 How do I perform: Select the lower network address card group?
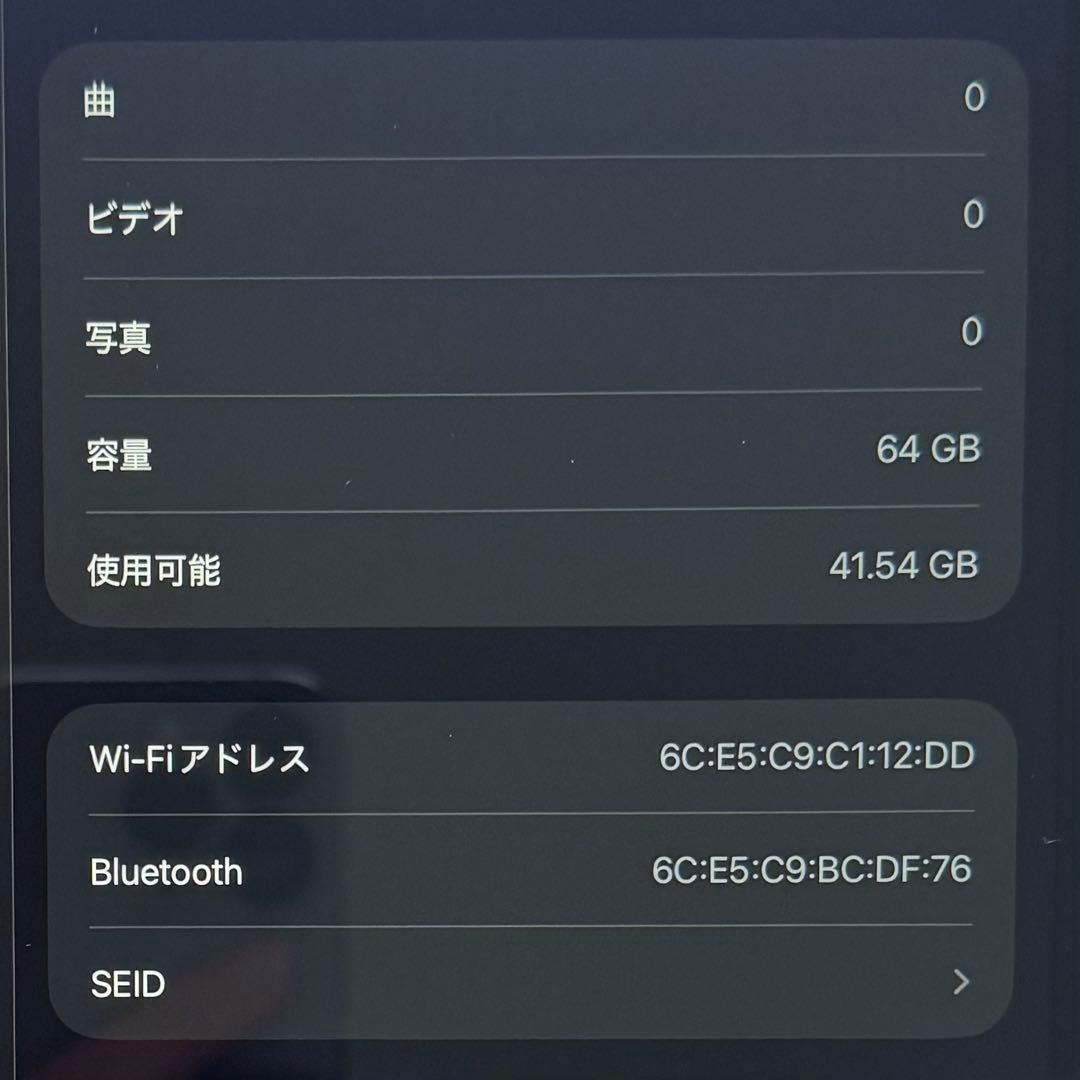[530, 871]
